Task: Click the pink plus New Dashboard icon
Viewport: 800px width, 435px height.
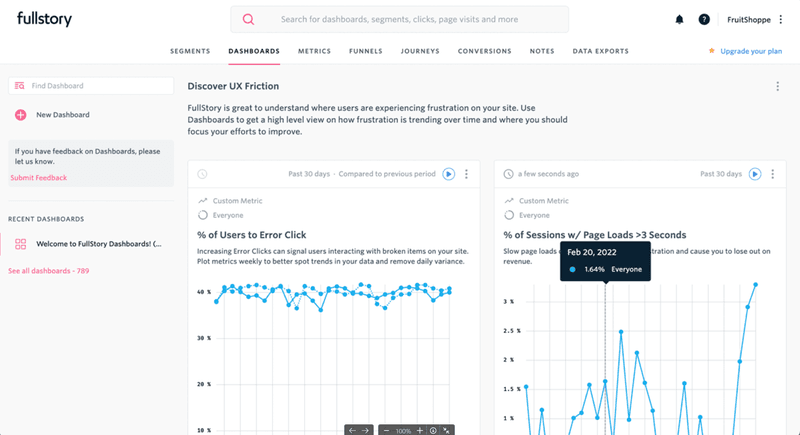Action: (x=20, y=115)
